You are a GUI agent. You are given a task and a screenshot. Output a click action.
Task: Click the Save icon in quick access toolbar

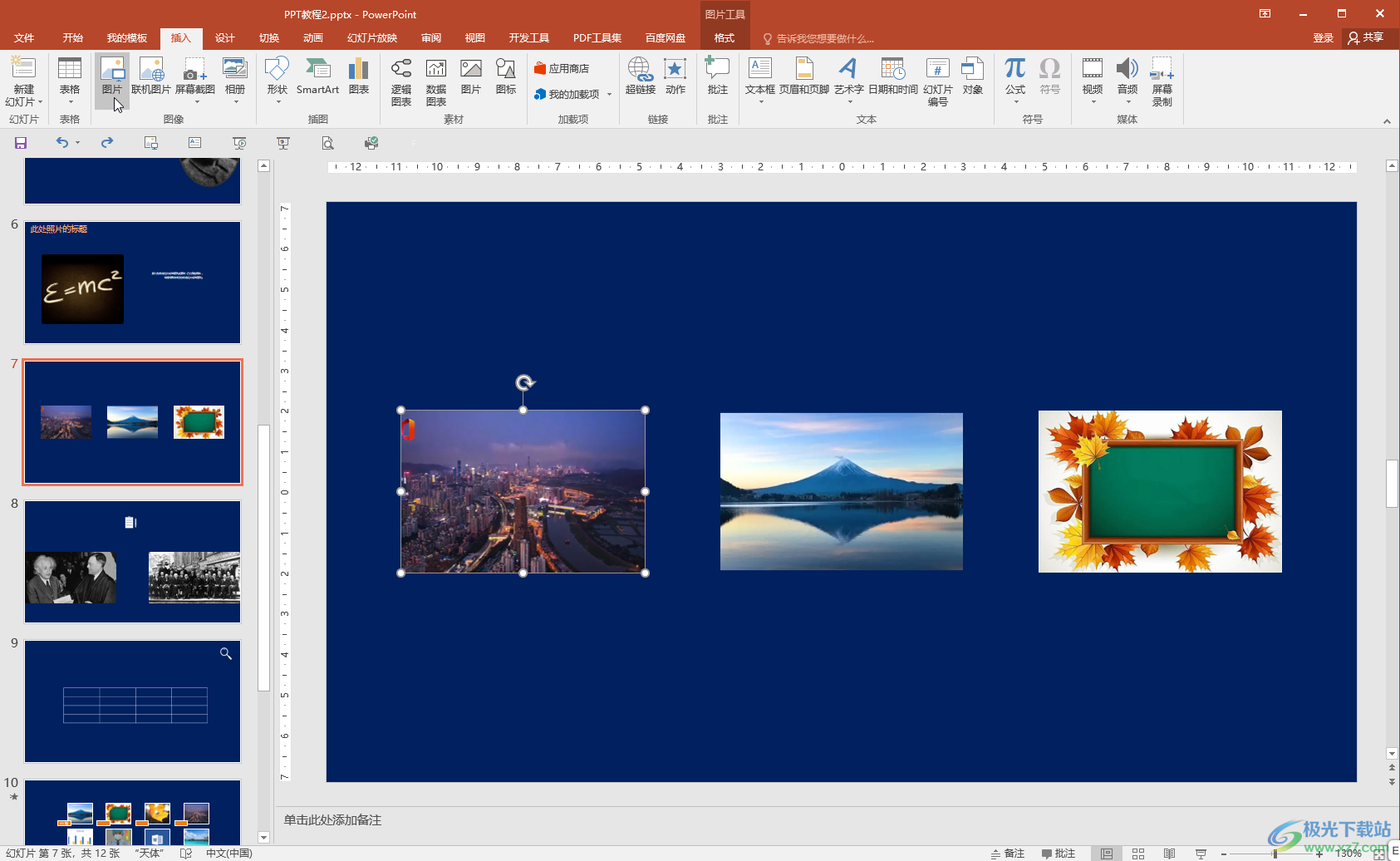point(21,143)
